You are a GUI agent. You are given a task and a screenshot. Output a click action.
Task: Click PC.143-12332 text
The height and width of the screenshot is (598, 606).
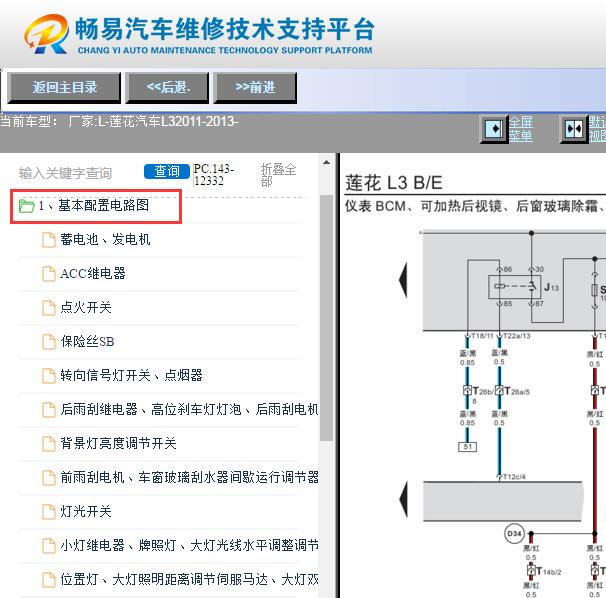pos(214,175)
